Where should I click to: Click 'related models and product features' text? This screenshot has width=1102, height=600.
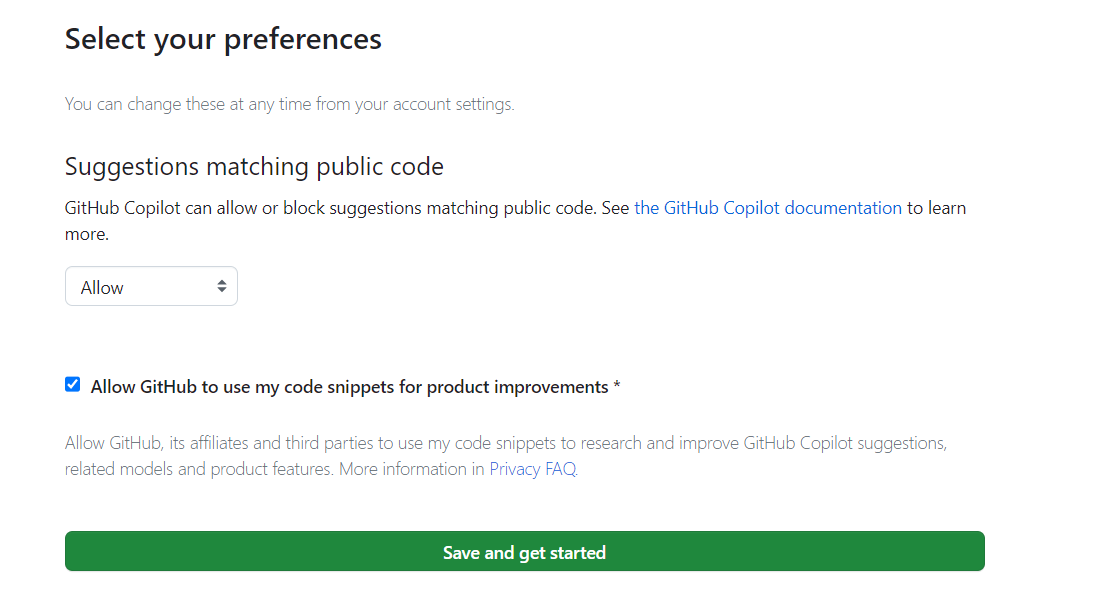pos(199,469)
